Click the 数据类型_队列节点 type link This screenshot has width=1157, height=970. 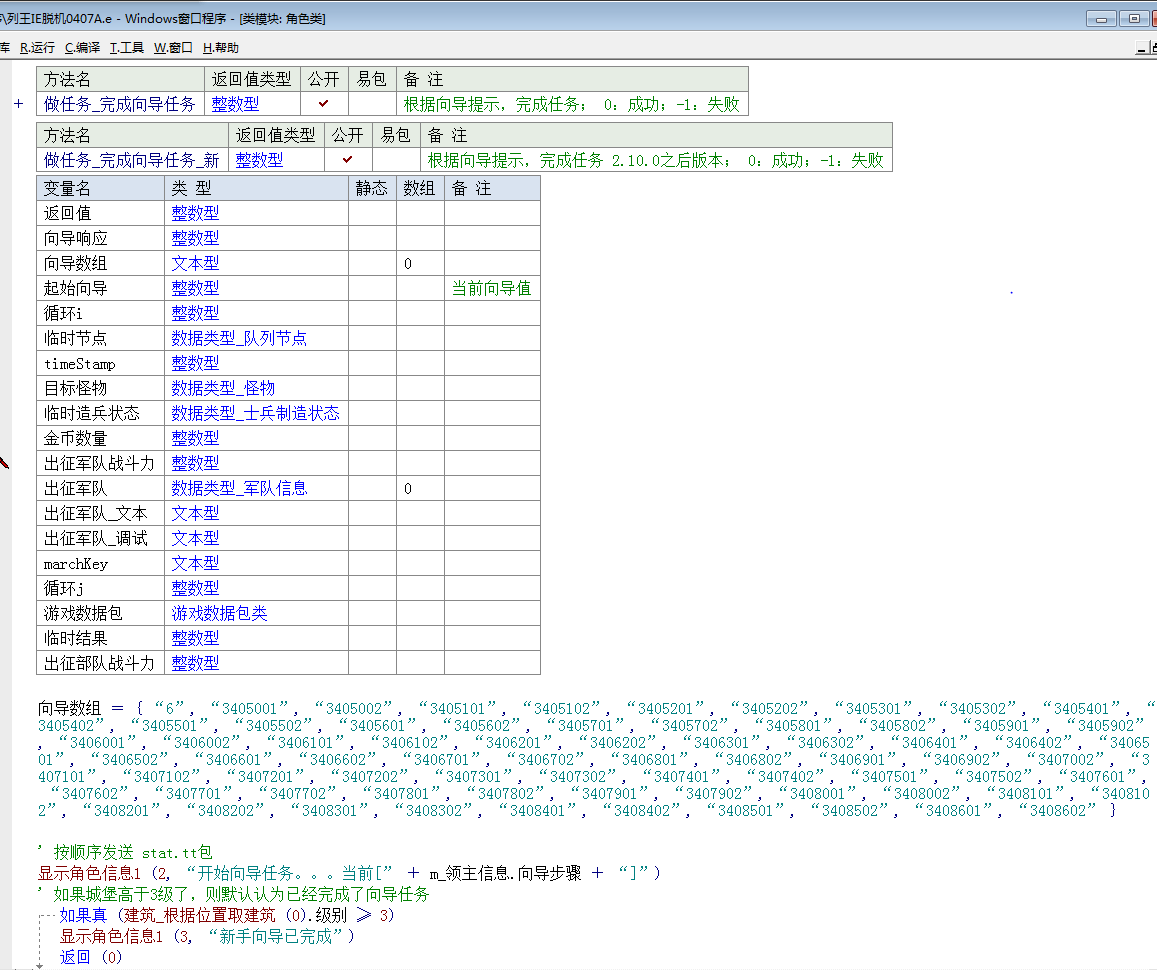(x=239, y=338)
